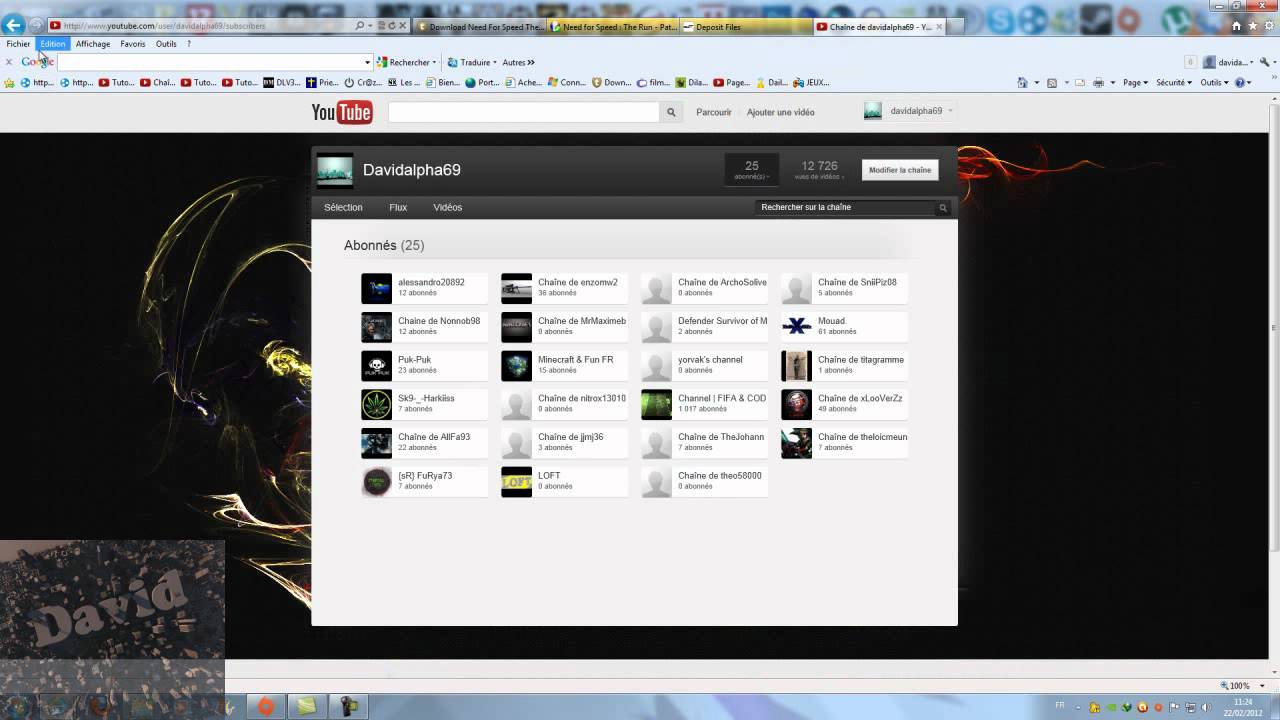1280x720 pixels.
Task: Click the camera recorder taskbar icon
Action: click(350, 706)
